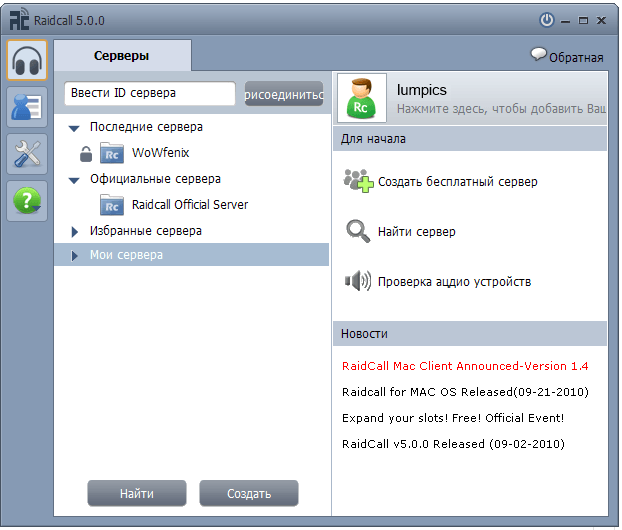622x530 pixels.
Task: Open the RaidCall Mac Client Announced news link
Action: pyautogui.click(x=465, y=367)
